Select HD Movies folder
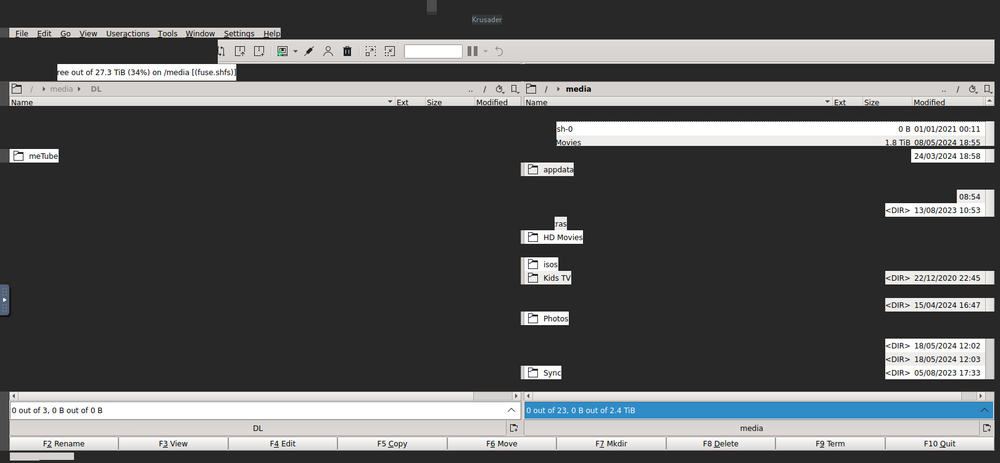This screenshot has width=1000, height=463. coord(553,237)
